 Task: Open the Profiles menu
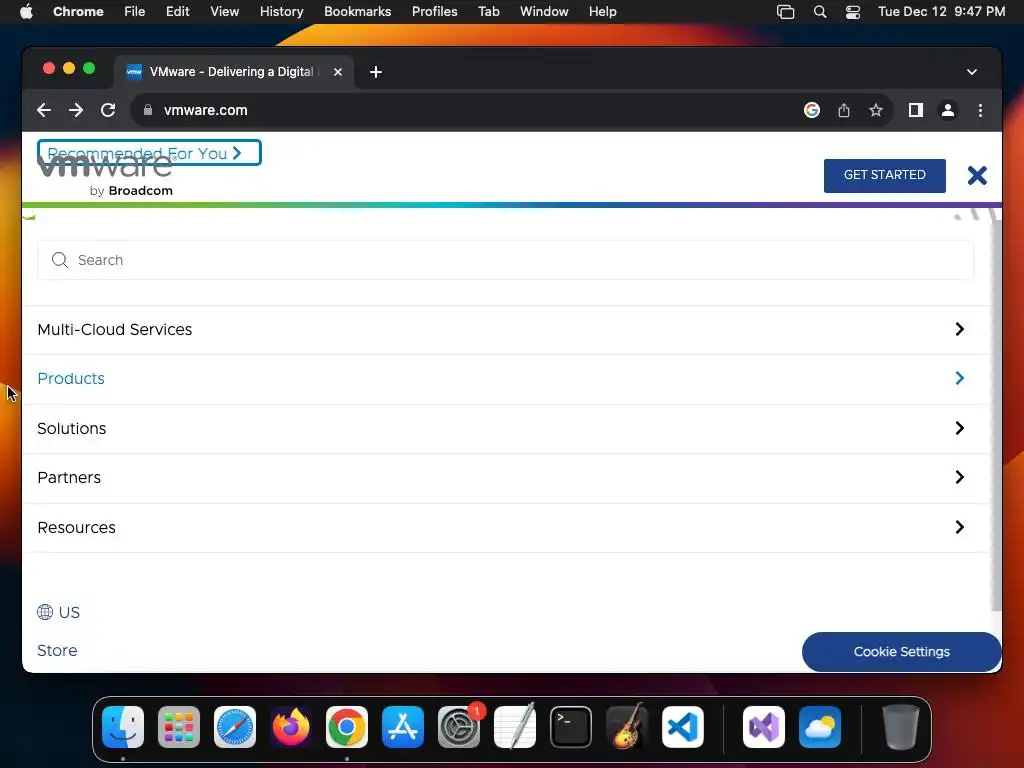click(x=434, y=12)
